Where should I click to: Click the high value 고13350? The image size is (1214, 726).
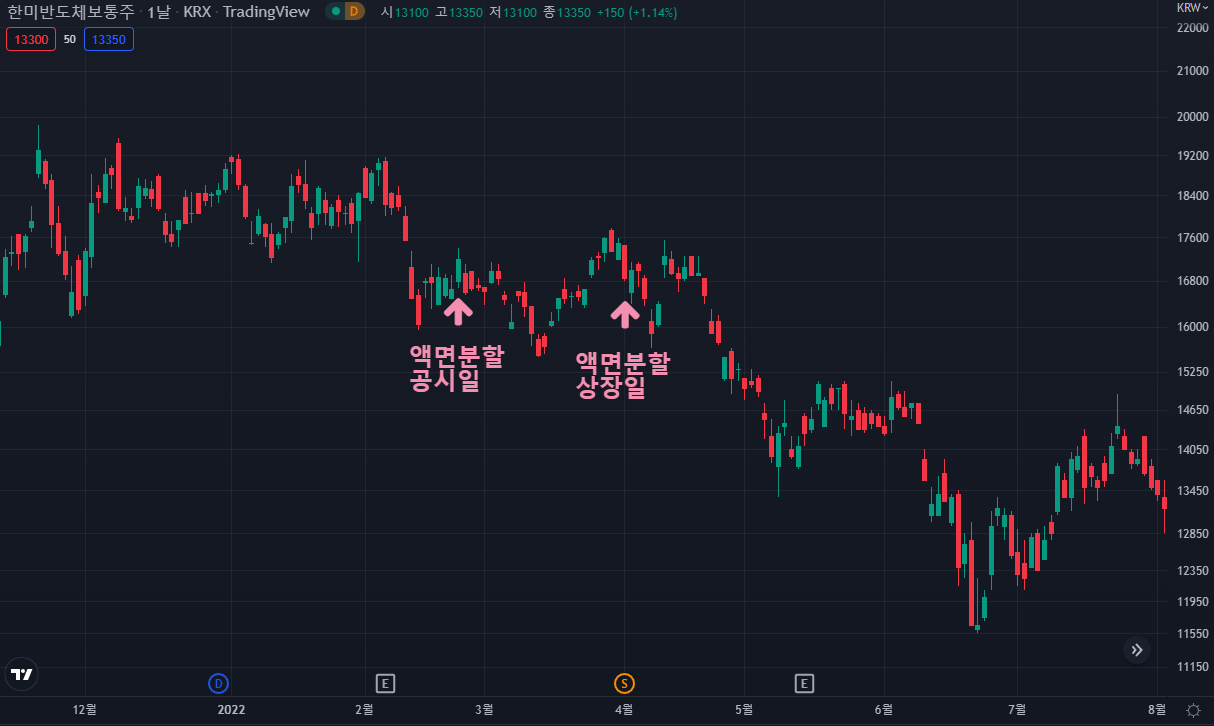(459, 12)
